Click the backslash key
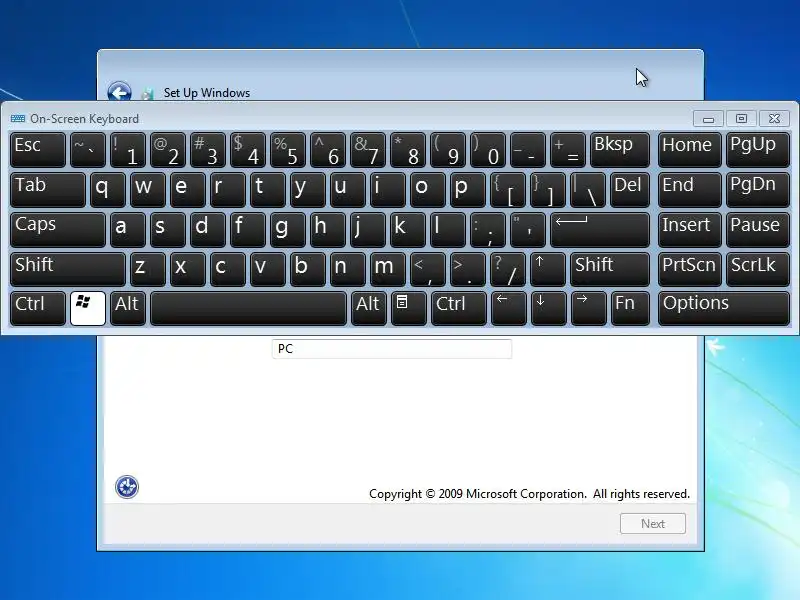This screenshot has width=800, height=600. 588,190
